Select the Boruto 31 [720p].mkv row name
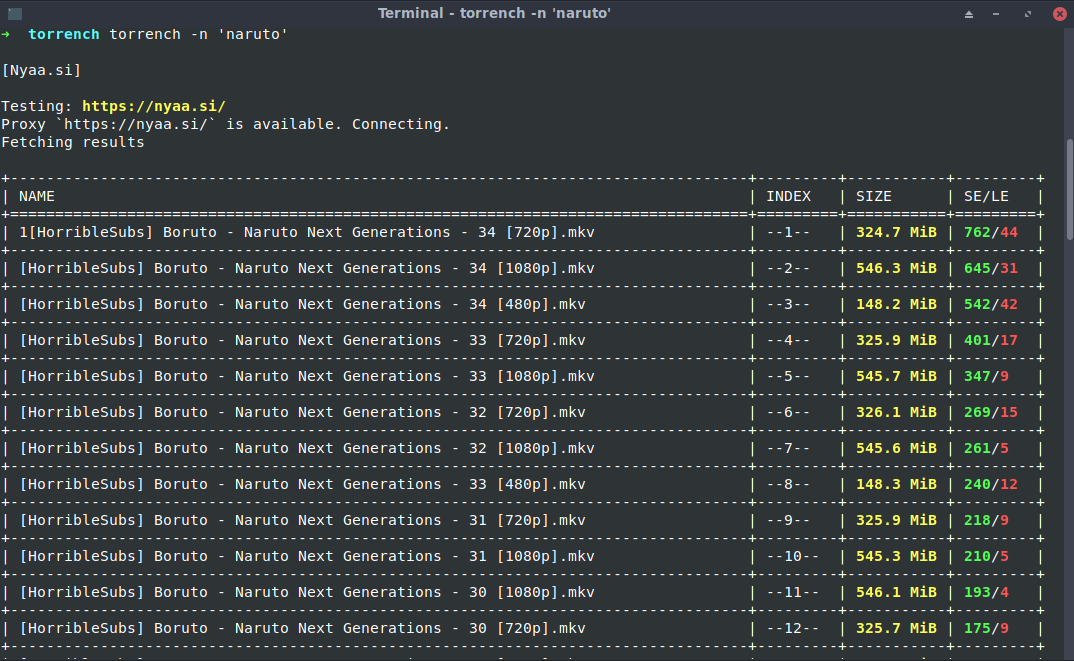This screenshot has width=1074, height=661. pyautogui.click(x=302, y=520)
